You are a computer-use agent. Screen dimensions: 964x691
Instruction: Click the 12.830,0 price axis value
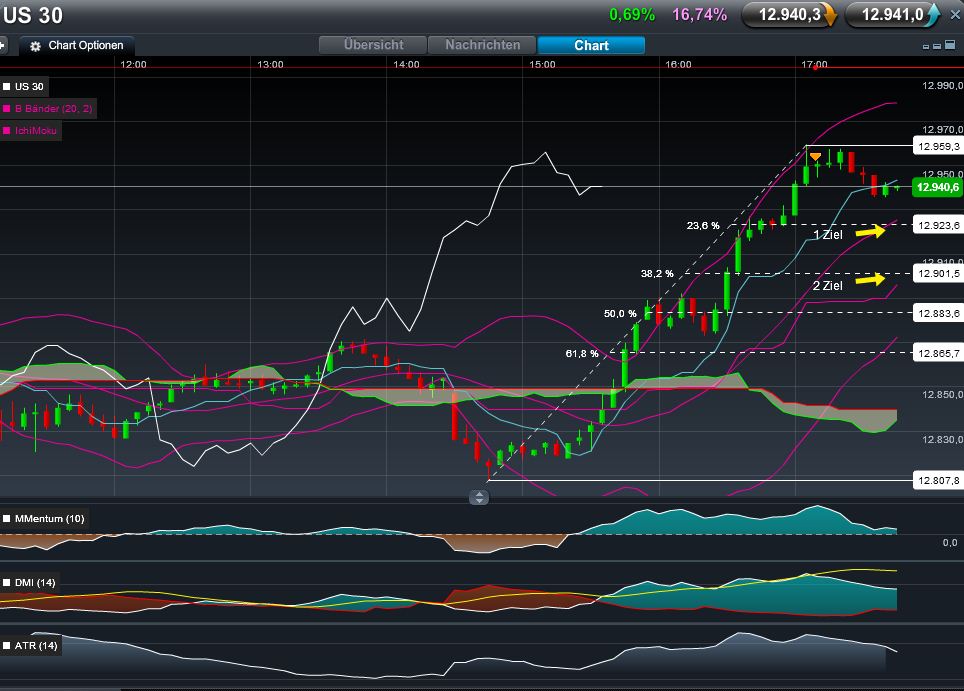[x=942, y=440]
